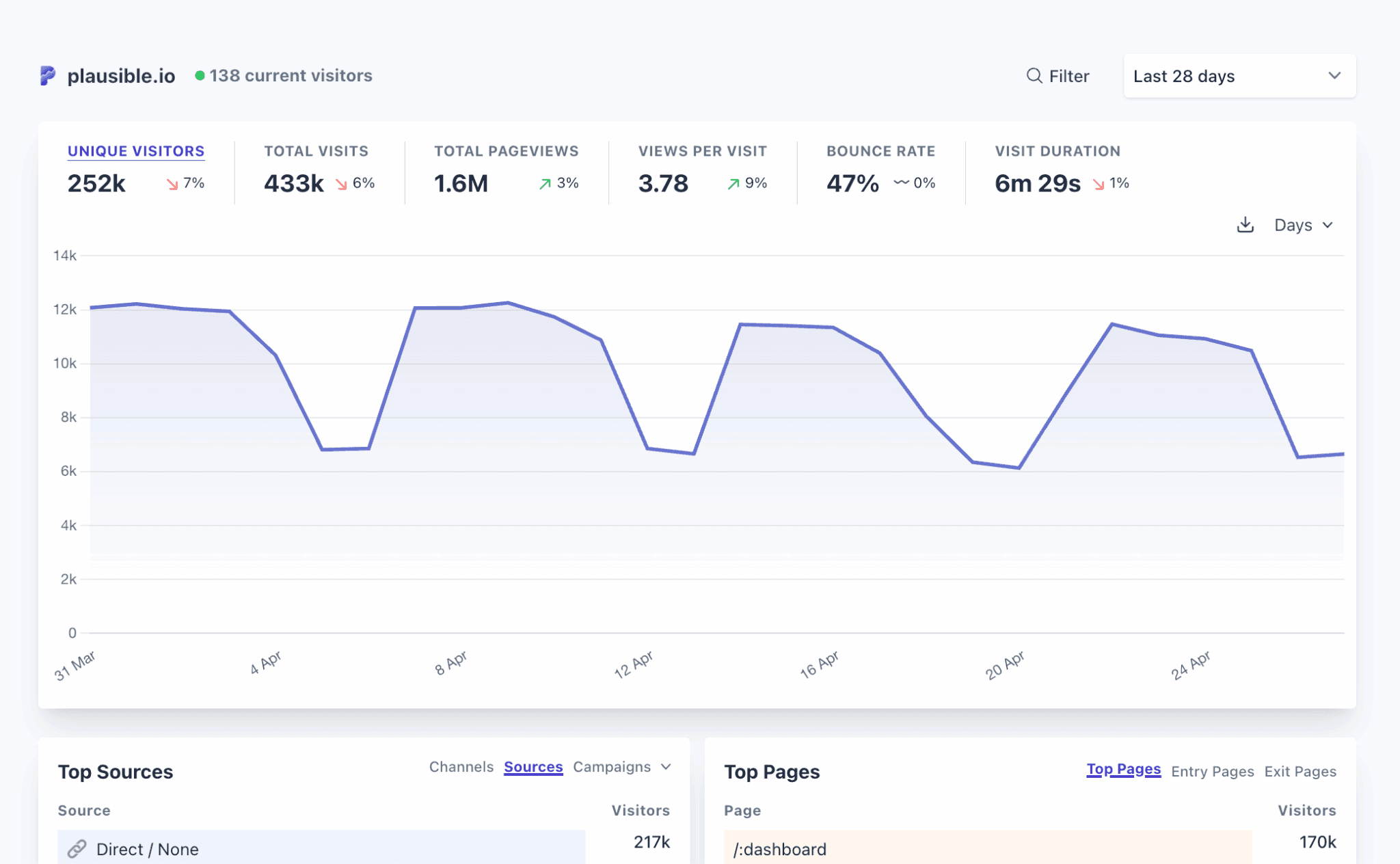Click the Plausible logo icon

(47, 75)
